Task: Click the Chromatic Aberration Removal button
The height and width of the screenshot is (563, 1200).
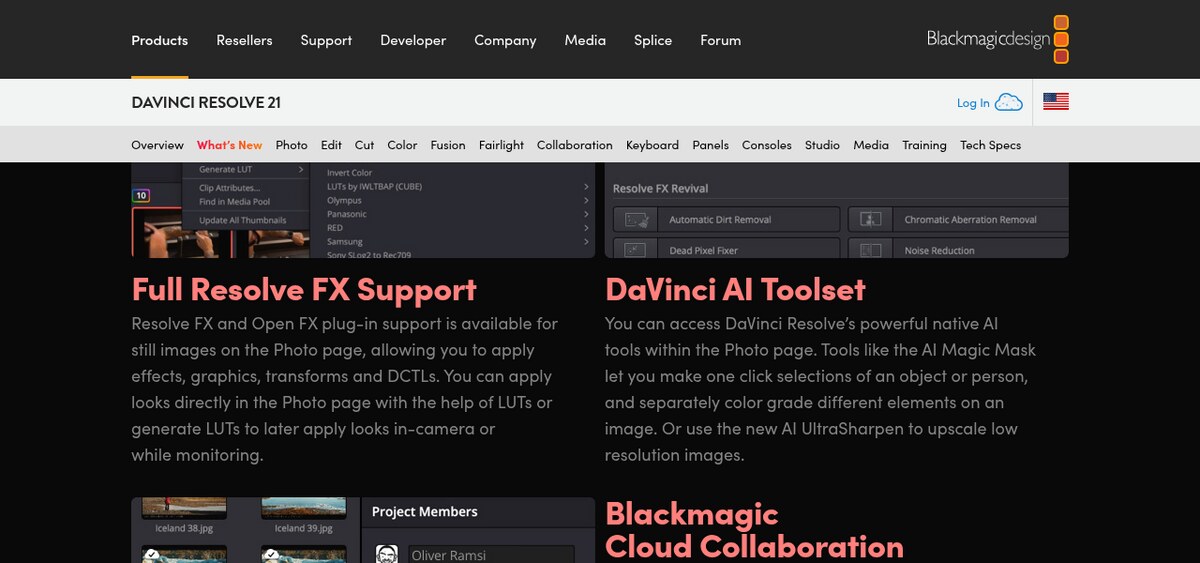Action: coord(958,219)
